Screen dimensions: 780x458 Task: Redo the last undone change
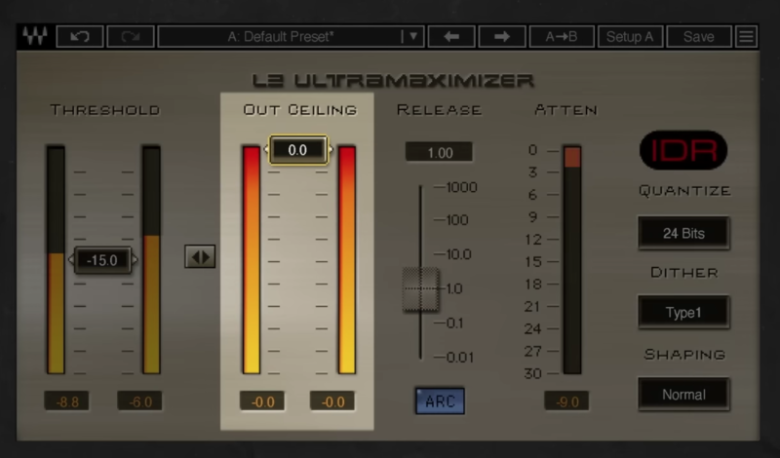click(130, 37)
